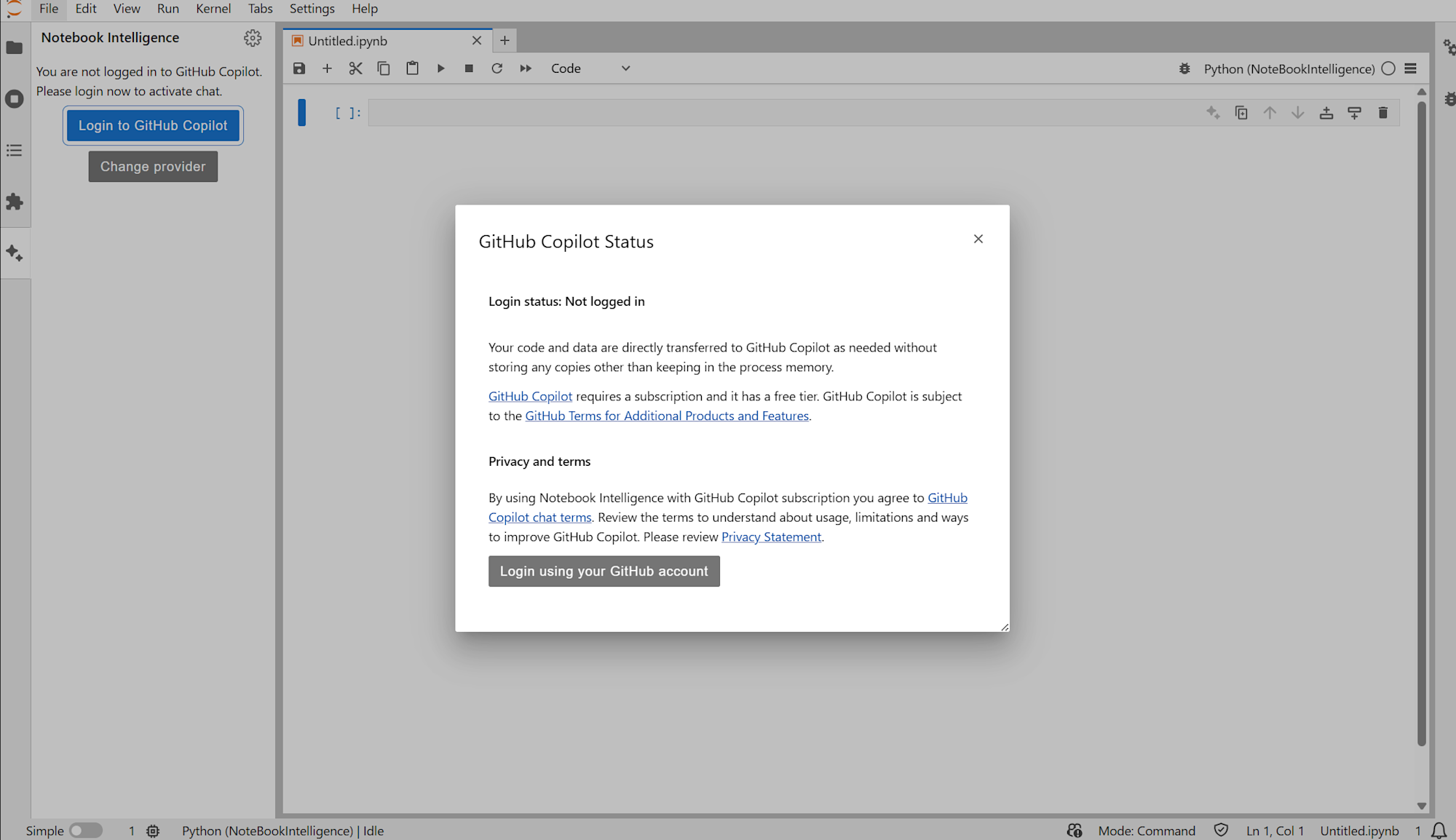Enable debugger bug icon in toolbar
1456x840 pixels.
[1184, 68]
